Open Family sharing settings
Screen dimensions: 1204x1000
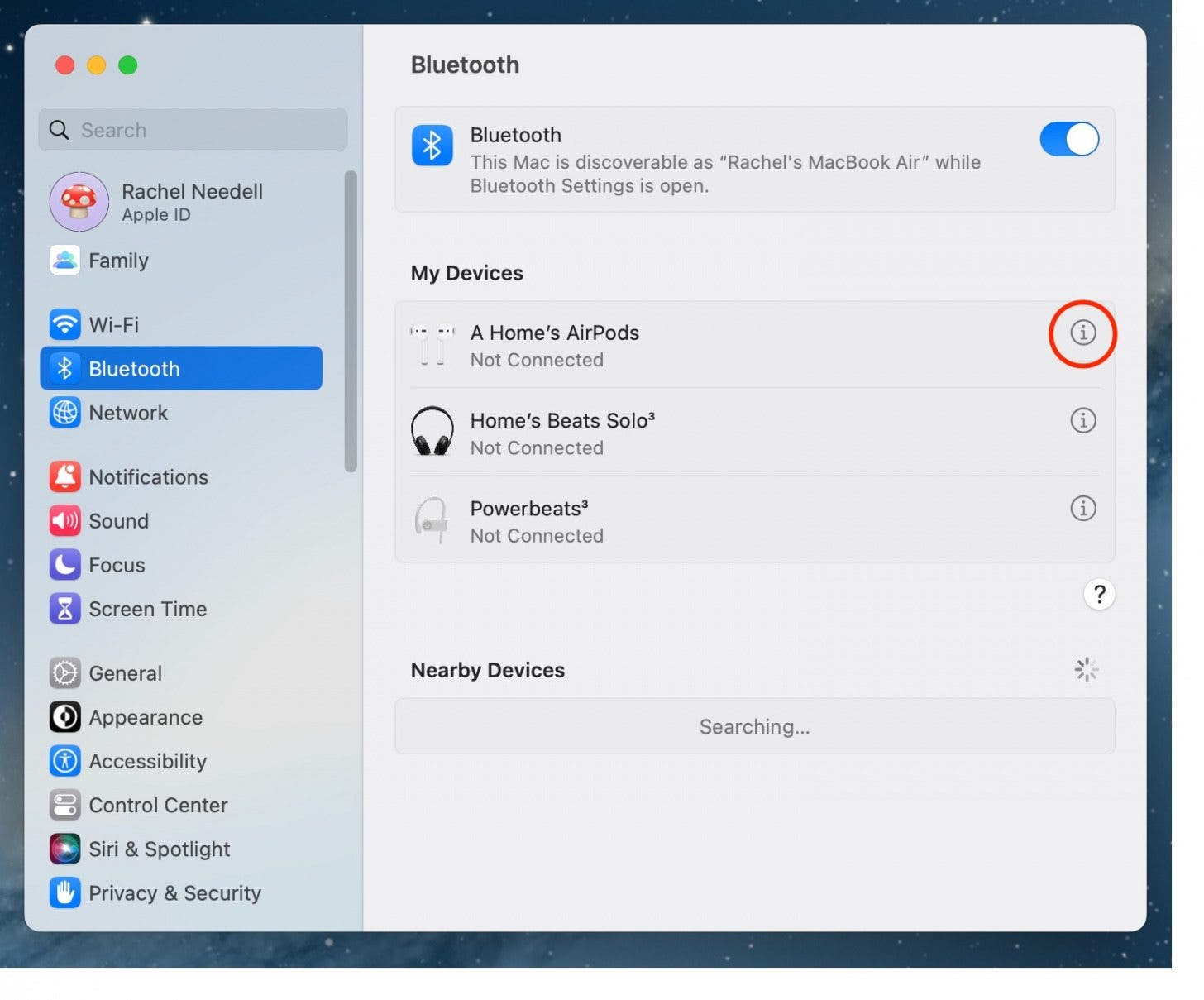tap(118, 261)
